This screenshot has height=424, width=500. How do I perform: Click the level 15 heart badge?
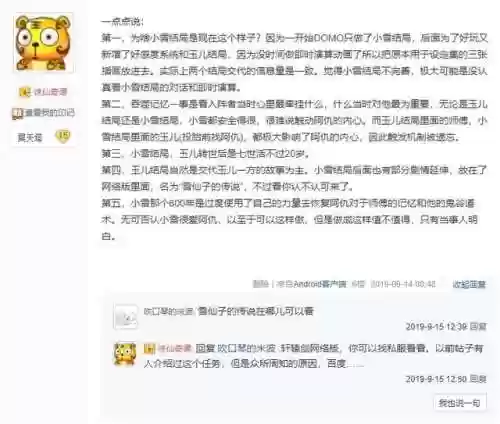point(63,136)
